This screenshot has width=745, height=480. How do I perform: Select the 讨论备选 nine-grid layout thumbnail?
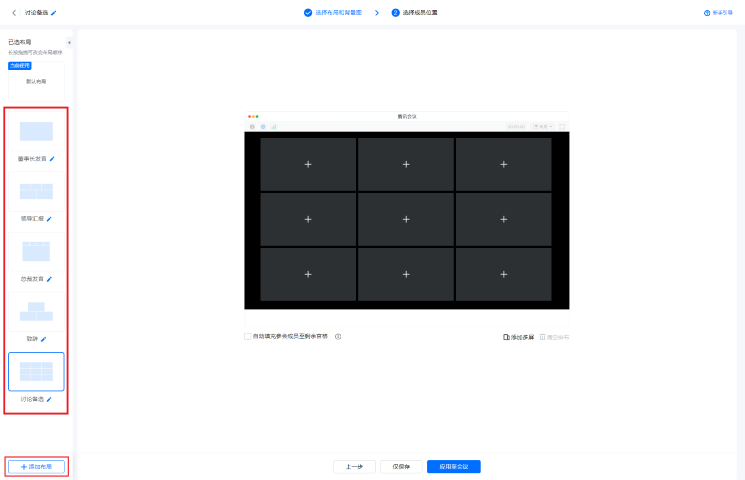click(36, 372)
